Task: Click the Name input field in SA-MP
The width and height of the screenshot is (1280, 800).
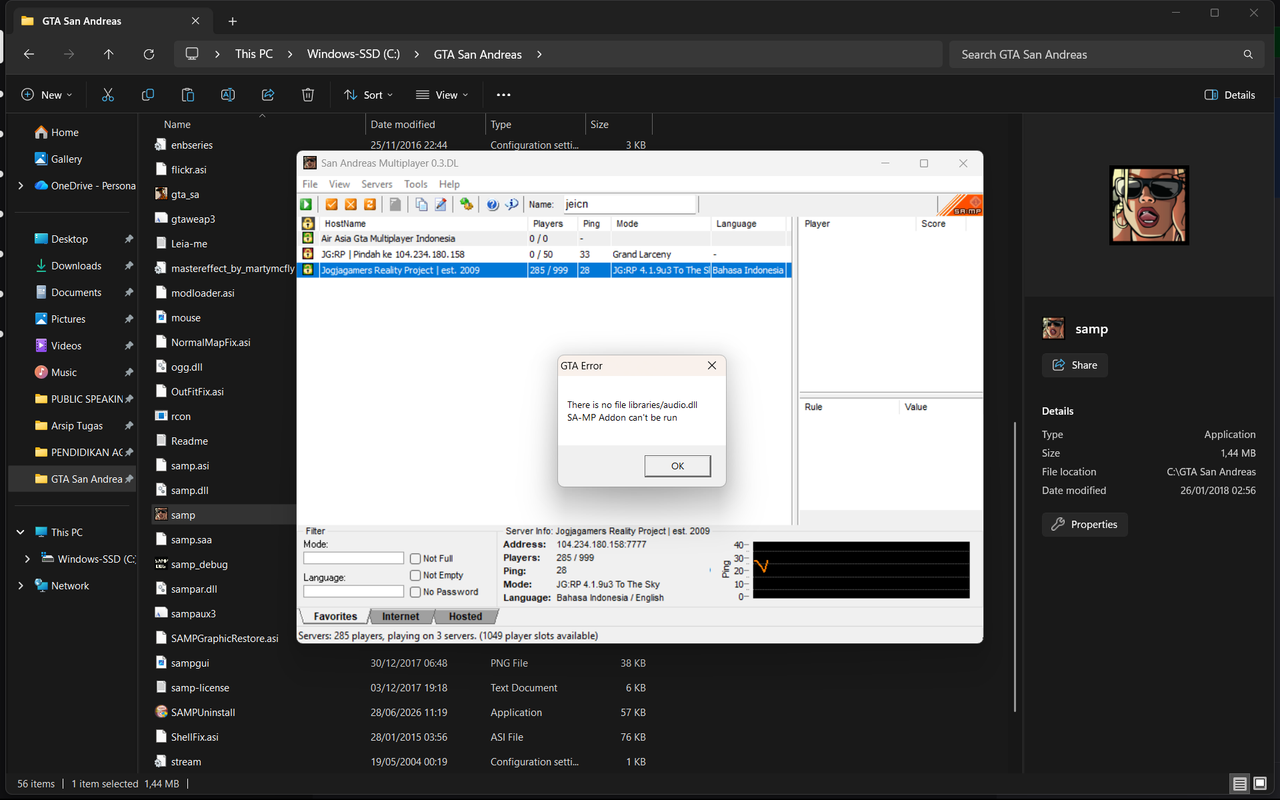Action: pyautogui.click(x=630, y=204)
